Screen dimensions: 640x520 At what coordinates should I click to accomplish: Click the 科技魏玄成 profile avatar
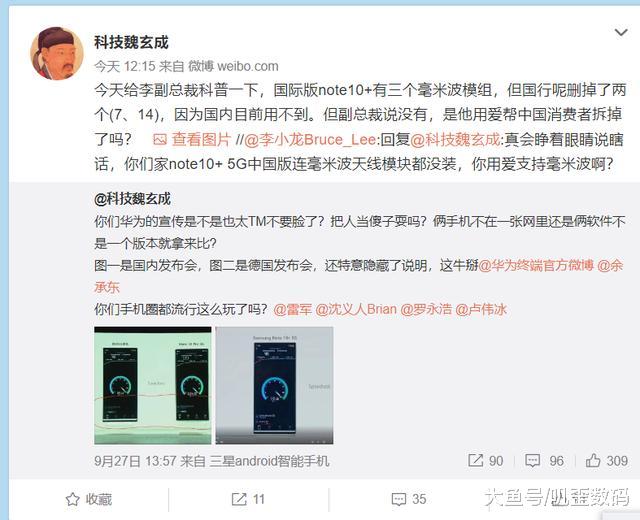pos(57,53)
